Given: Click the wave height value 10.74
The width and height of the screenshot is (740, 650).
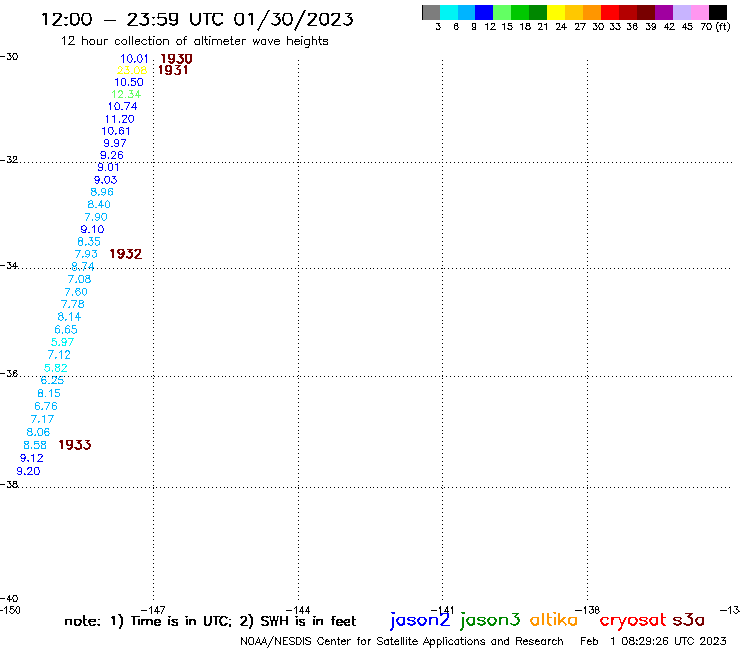Looking at the screenshot, I should click(123, 107).
